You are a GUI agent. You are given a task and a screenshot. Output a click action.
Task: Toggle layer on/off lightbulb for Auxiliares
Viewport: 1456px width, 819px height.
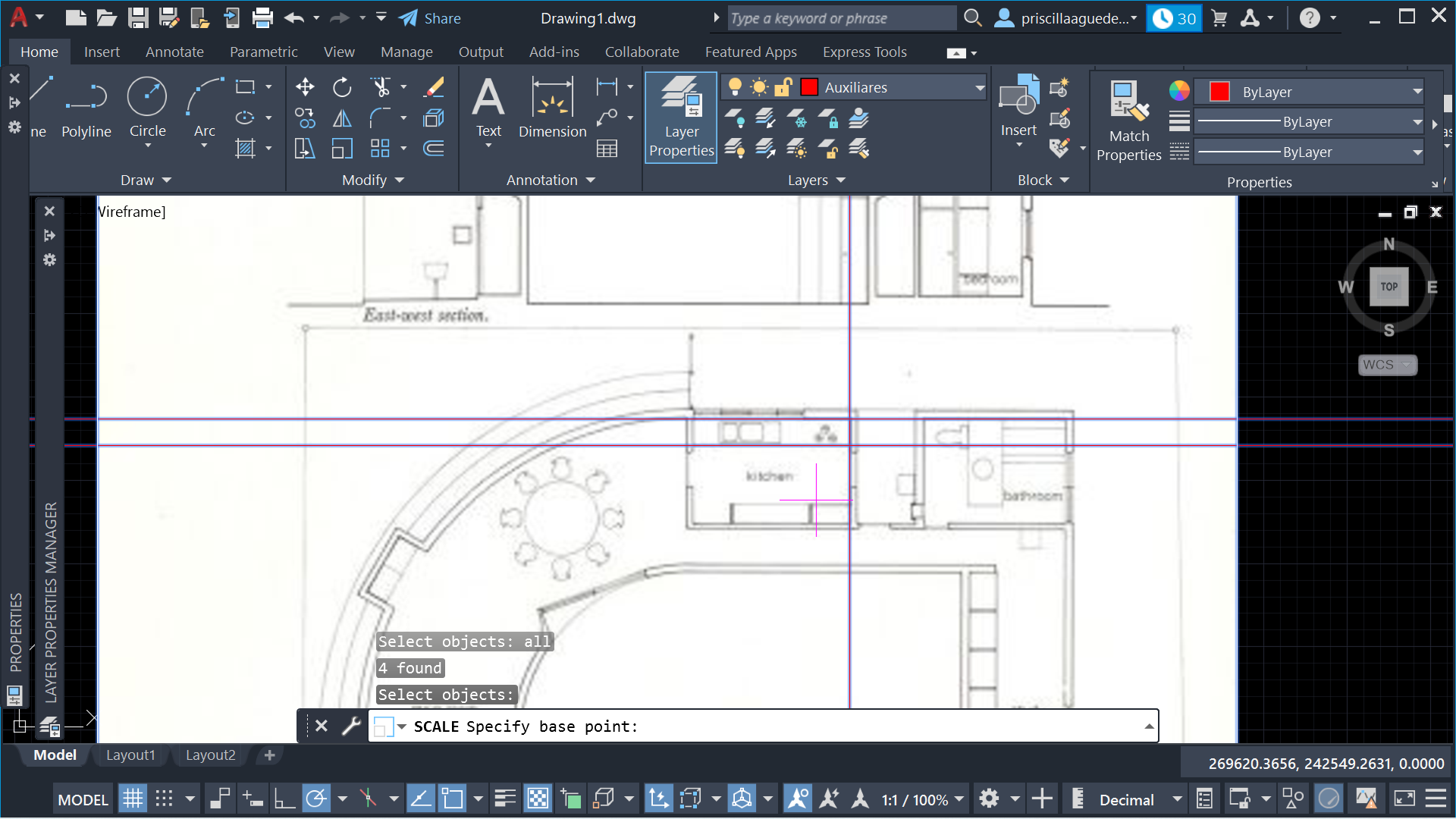734,87
